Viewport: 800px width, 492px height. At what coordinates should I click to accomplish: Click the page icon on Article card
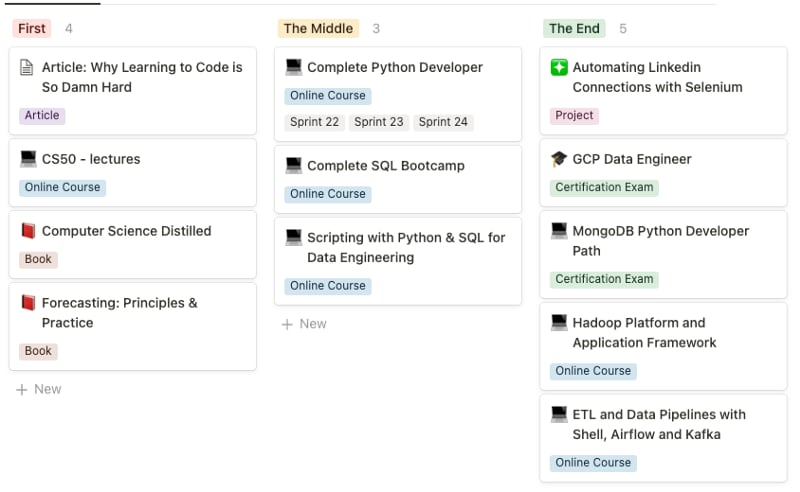coord(27,68)
